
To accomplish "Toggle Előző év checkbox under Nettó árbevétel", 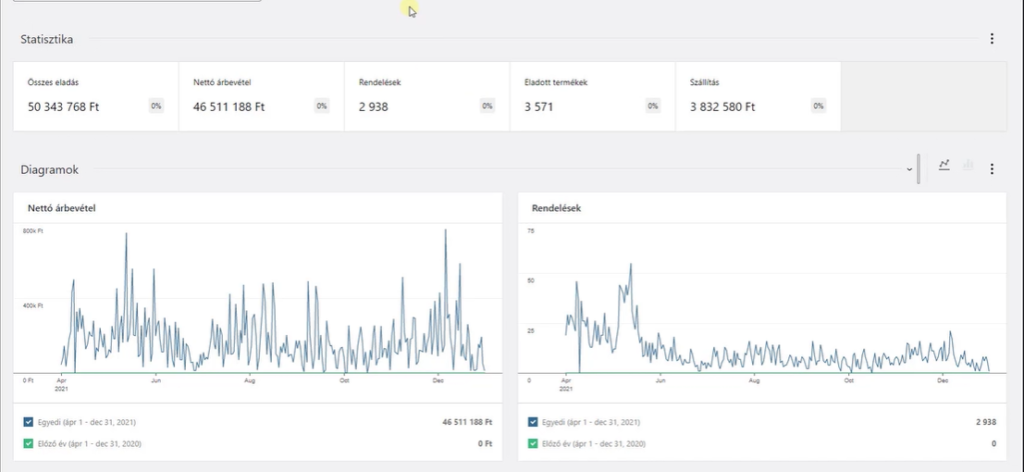I will pyautogui.click(x=32, y=443).
